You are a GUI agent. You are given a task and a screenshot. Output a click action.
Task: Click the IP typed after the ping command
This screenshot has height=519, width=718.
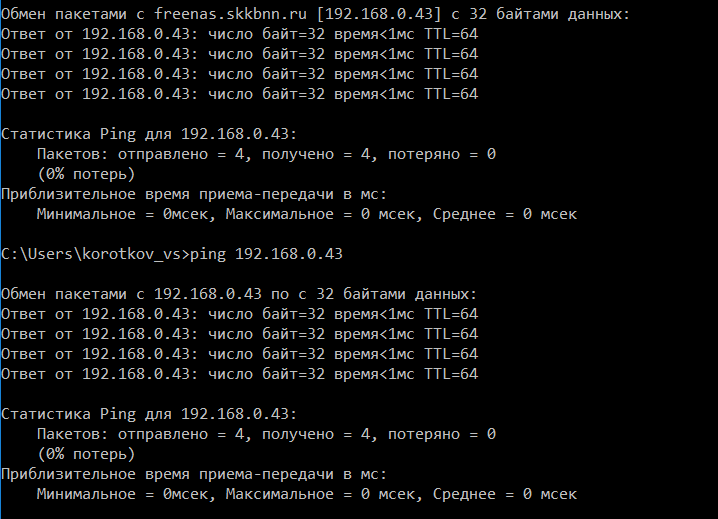(288, 254)
